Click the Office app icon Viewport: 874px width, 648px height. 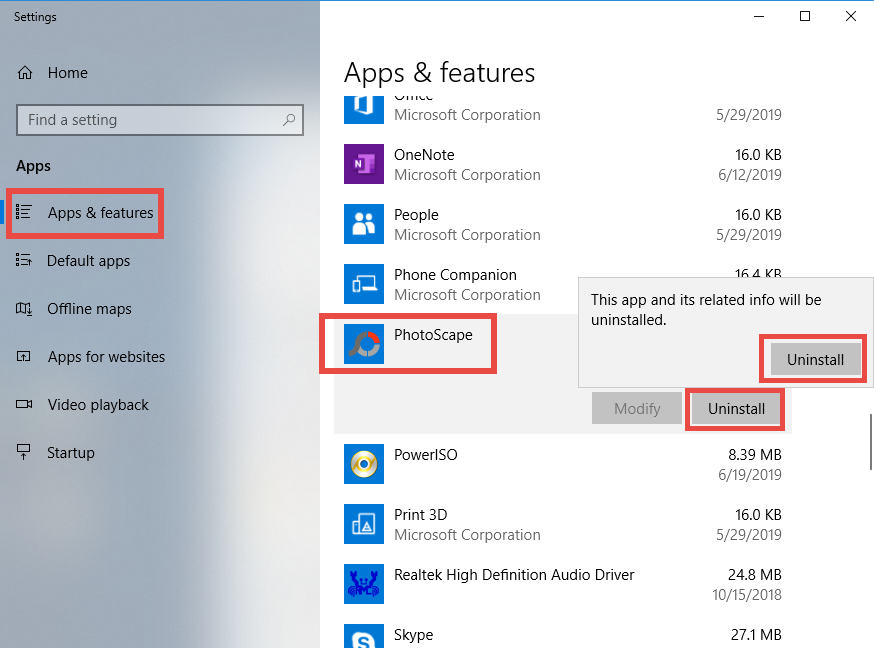(364, 109)
